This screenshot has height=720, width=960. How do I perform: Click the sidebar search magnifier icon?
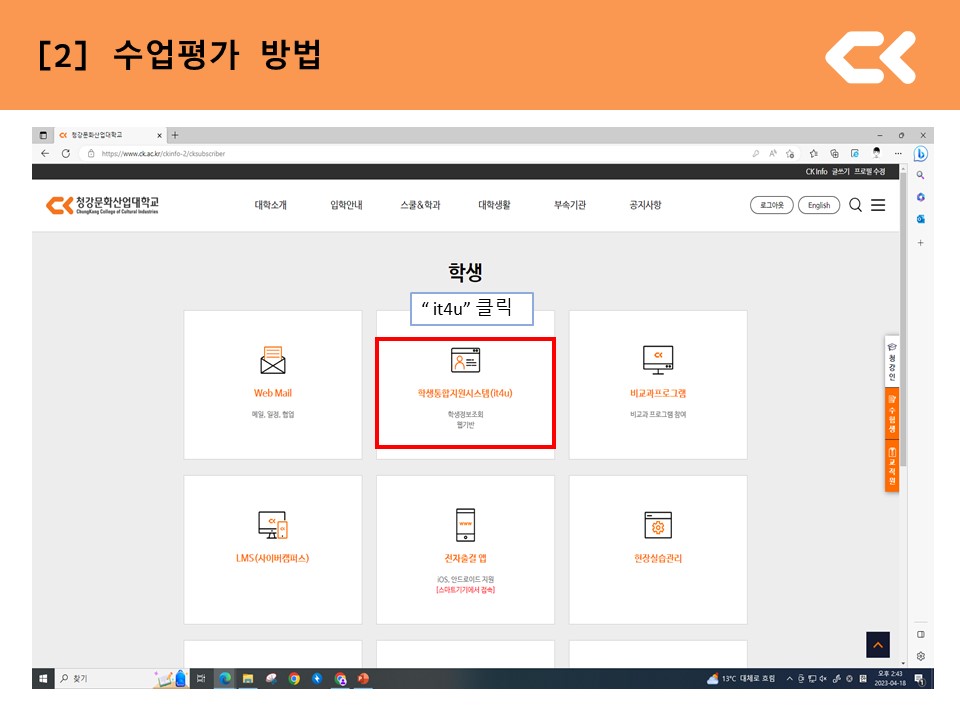(920, 175)
